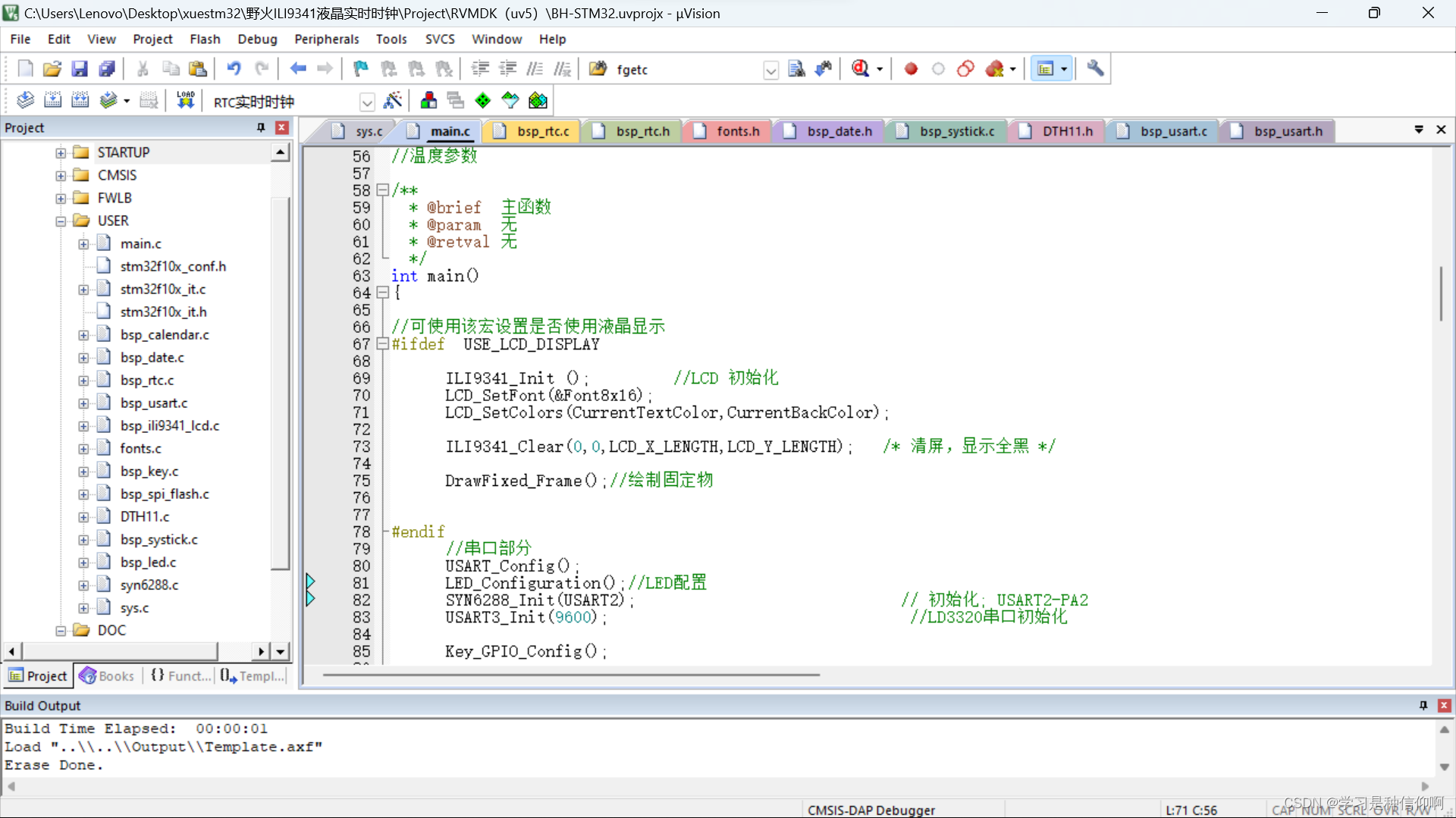Viewport: 1456px width, 818px height.
Task: Select stm32f10x_conf.h in project tree
Action: [173, 267]
